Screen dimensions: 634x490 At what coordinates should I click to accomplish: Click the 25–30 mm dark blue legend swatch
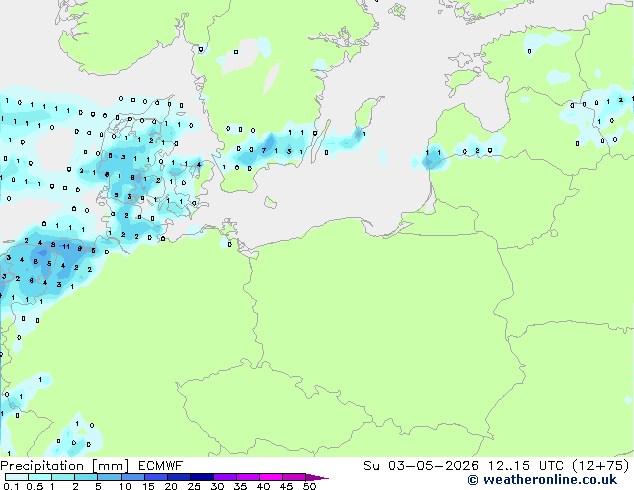202,477
